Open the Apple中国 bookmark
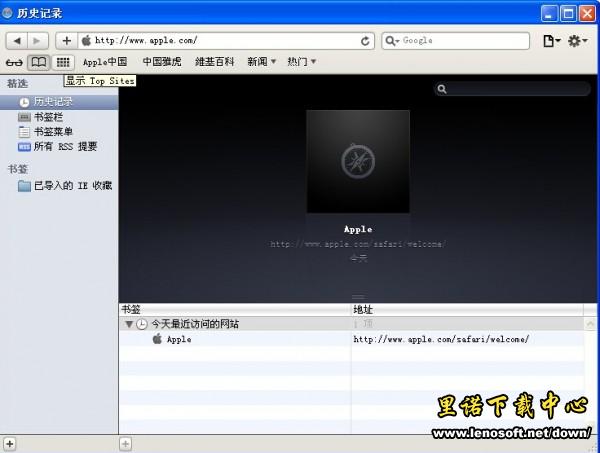600x453 pixels. click(x=105, y=62)
